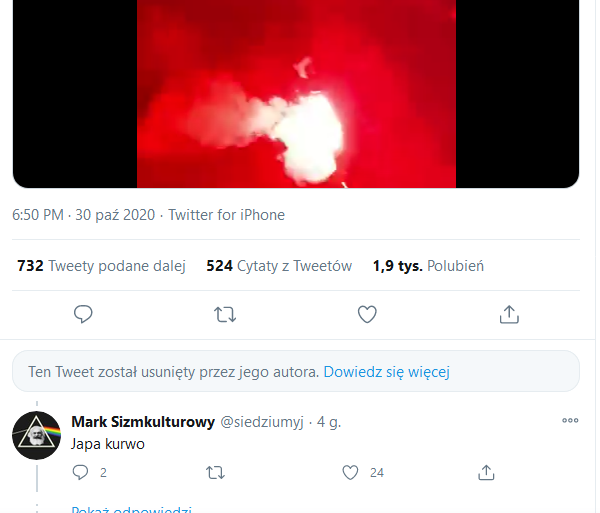Click the 'Twitter for iPhone' source link
The width and height of the screenshot is (600, 513).
[226, 215]
